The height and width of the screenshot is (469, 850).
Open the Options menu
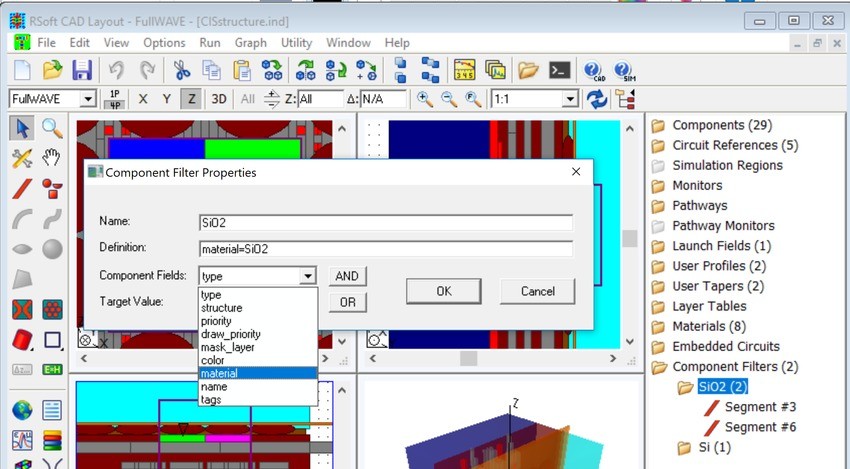(x=164, y=43)
